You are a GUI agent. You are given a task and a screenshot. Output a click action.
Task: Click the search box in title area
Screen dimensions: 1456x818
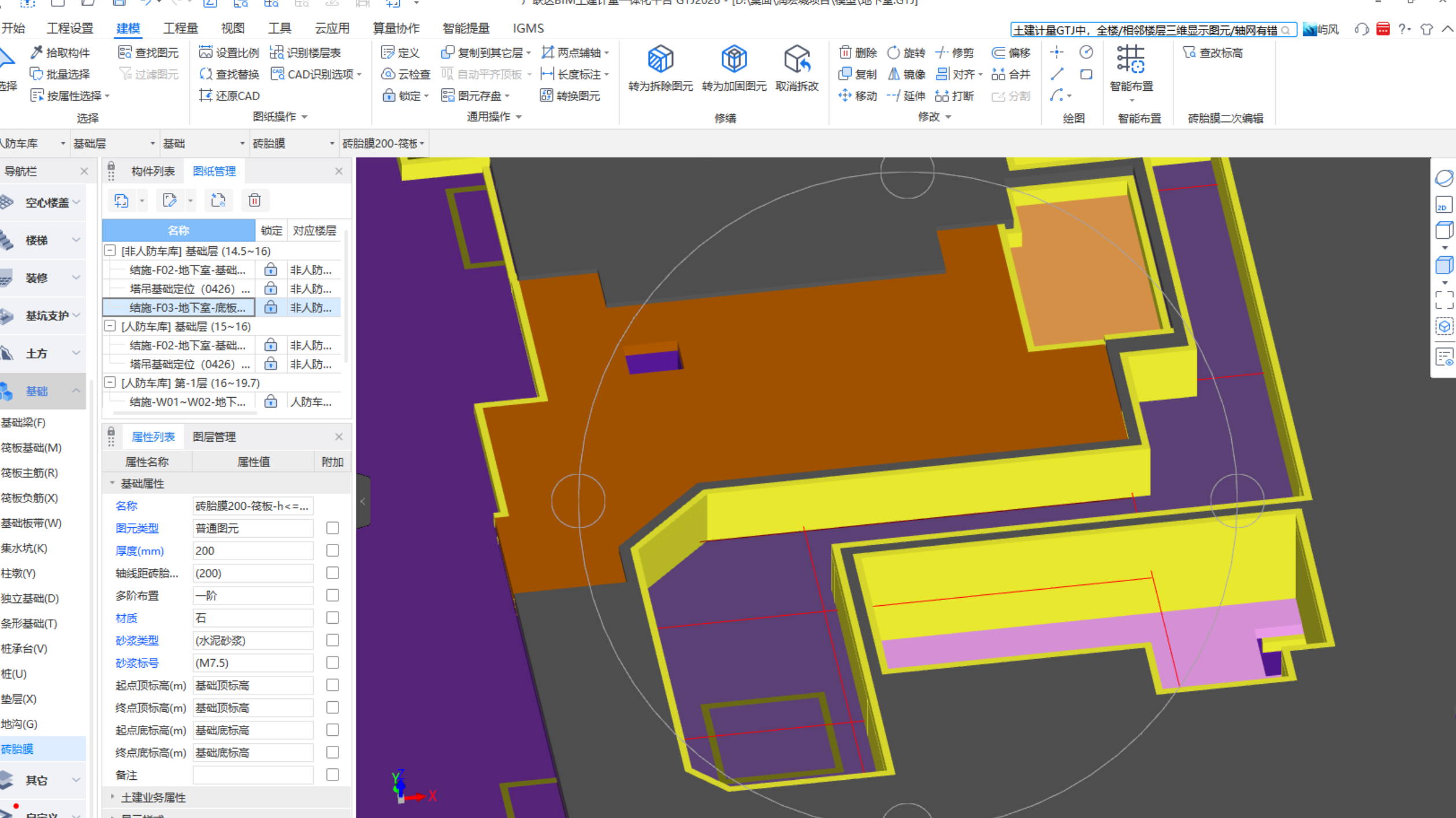(x=1153, y=30)
